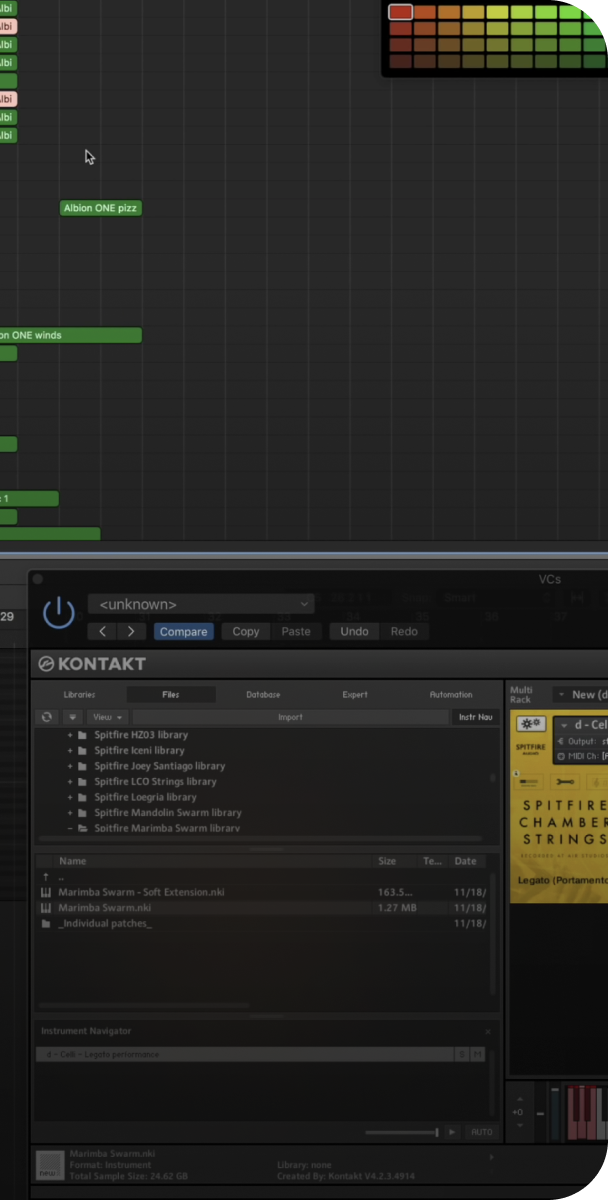Click the Redo button
The width and height of the screenshot is (608, 1200).
pyautogui.click(x=404, y=631)
